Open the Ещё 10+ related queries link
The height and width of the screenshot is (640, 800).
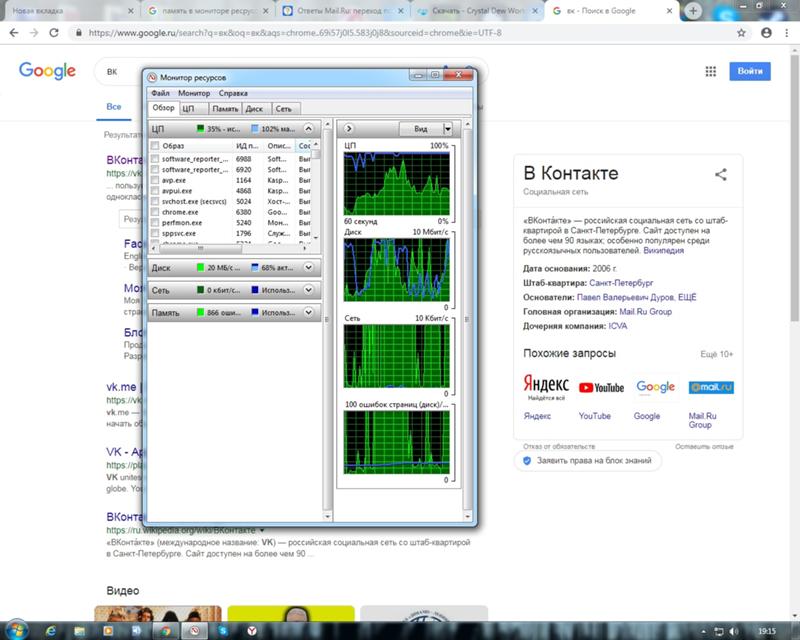point(716,354)
